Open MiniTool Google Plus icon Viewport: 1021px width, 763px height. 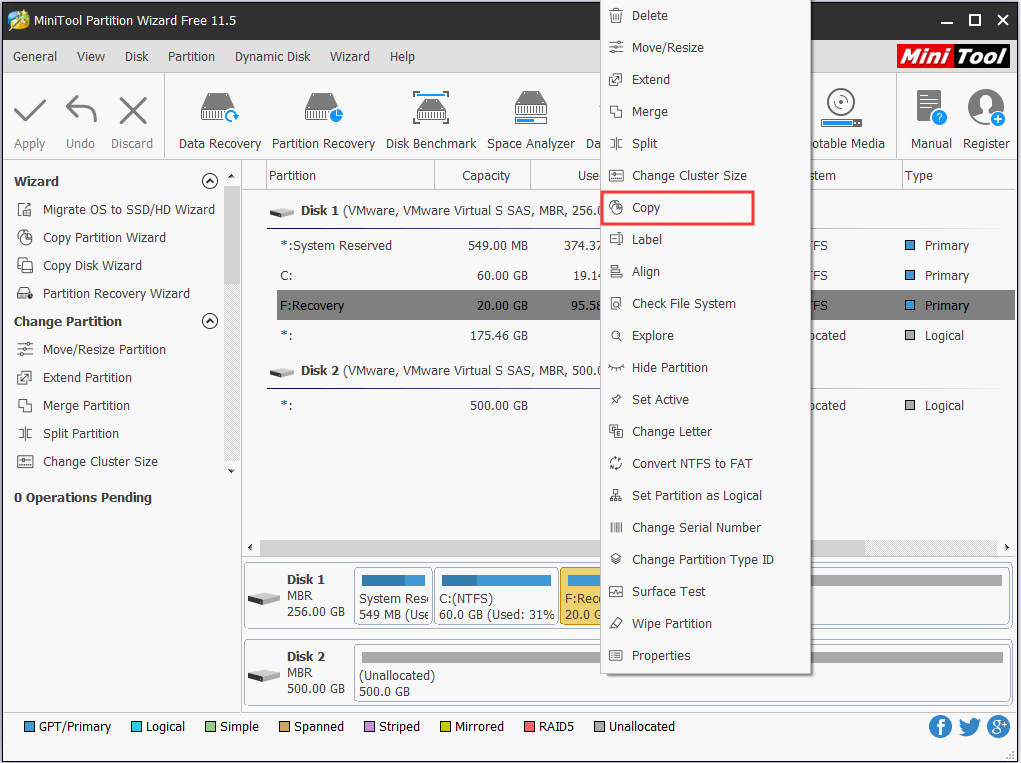click(998, 727)
